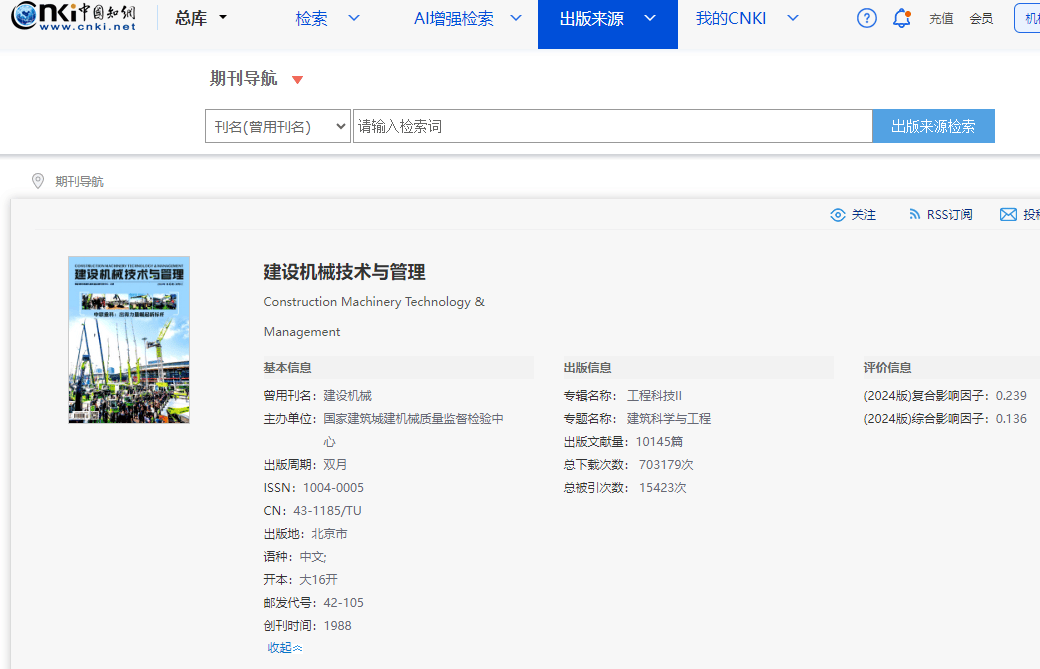Expand the 检索 menu chevron
This screenshot has height=669, width=1040.
coord(354,18)
